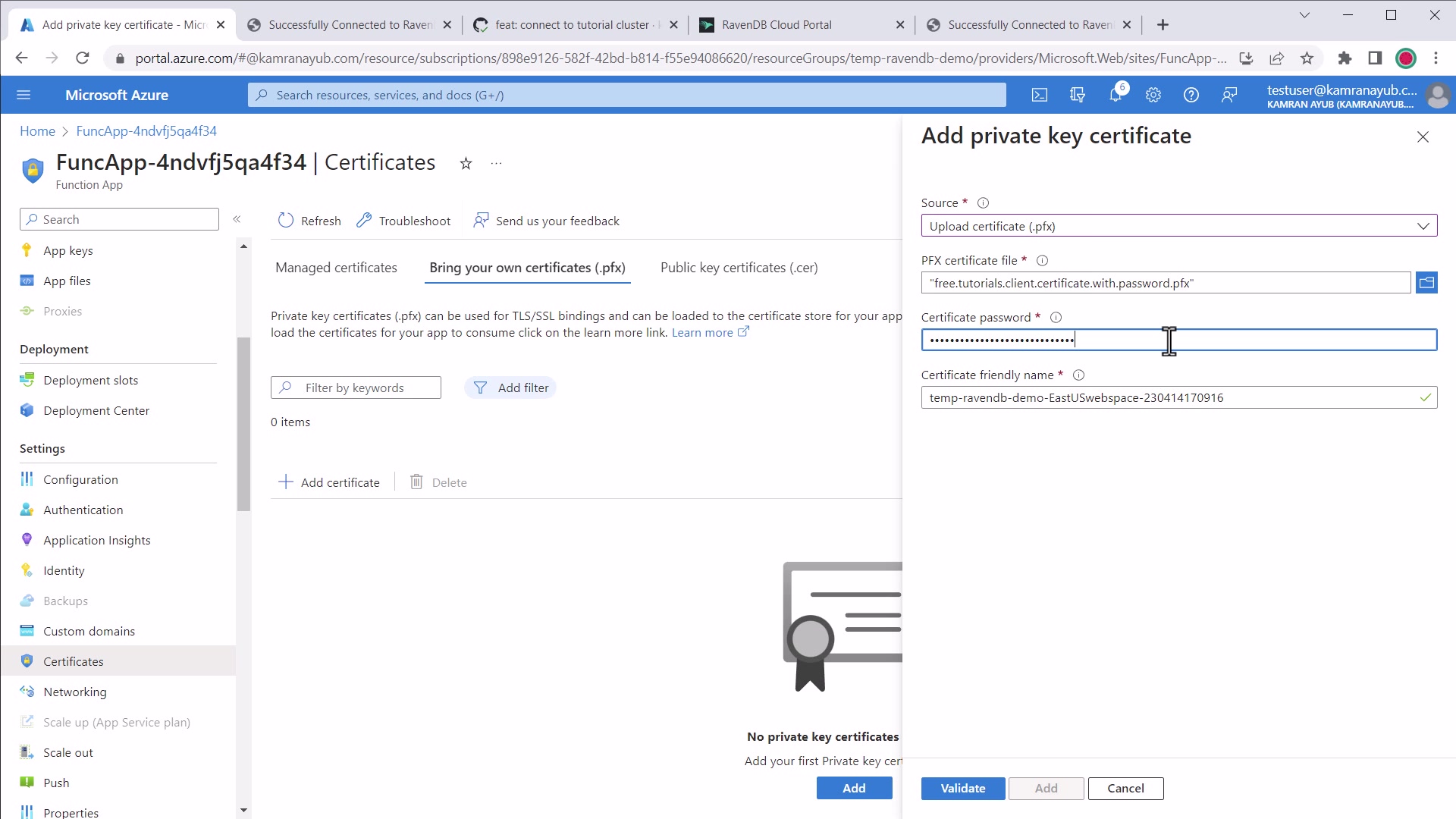Click Troubleshoot in the command bar
This screenshot has height=819, width=1456.
pyautogui.click(x=403, y=221)
